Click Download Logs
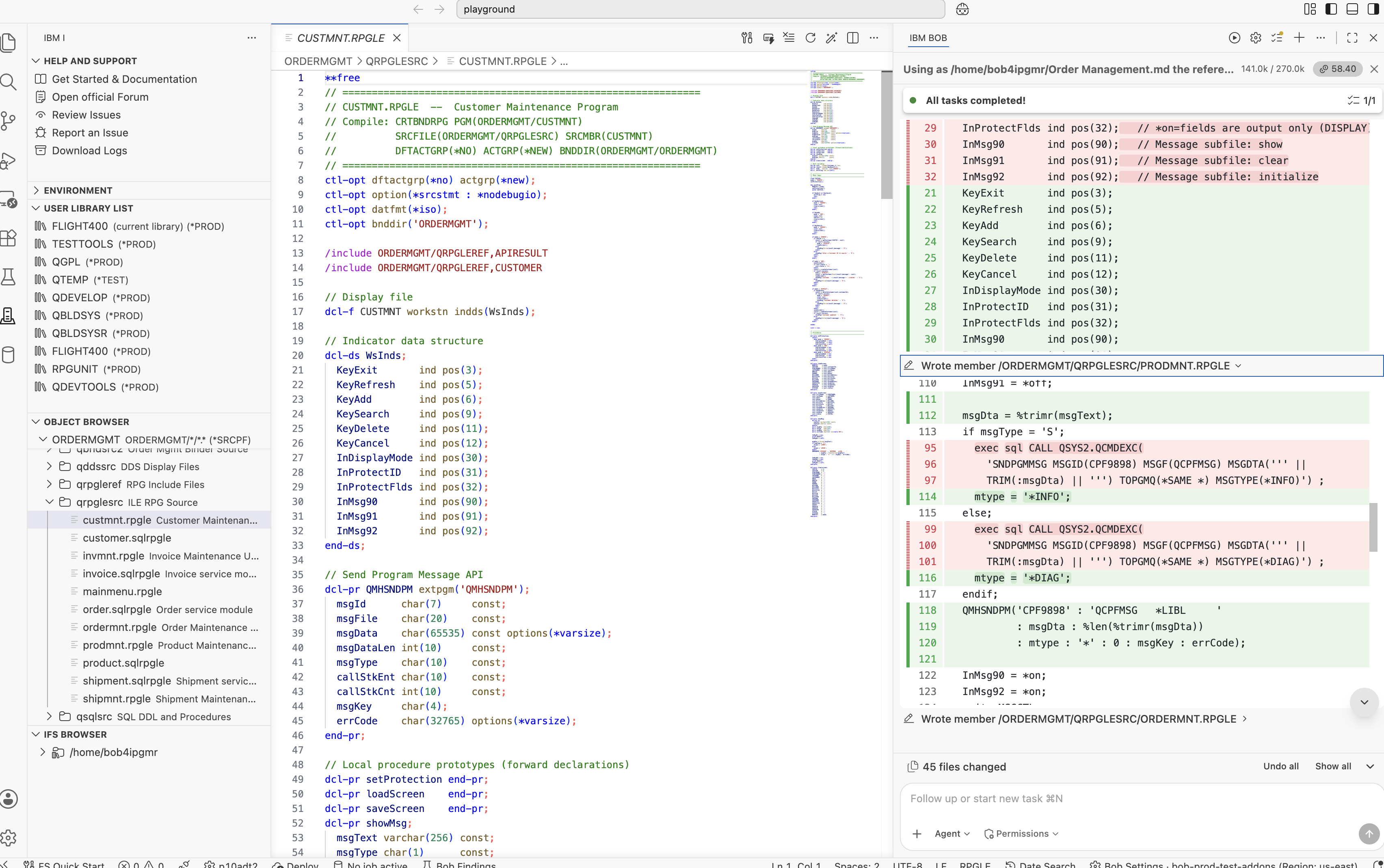This screenshot has height=868, width=1384. click(x=90, y=150)
